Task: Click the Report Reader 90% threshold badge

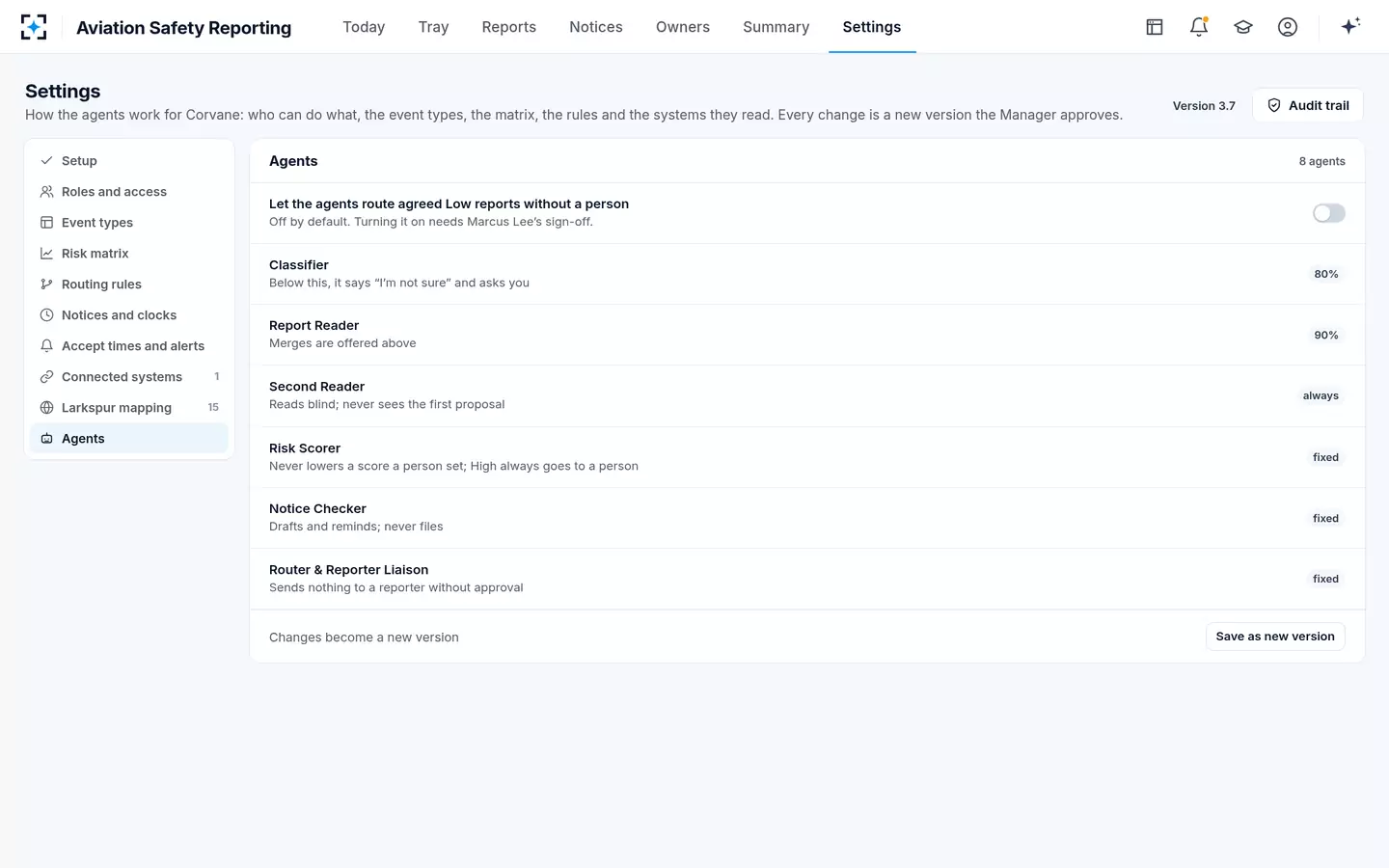Action: click(1326, 335)
